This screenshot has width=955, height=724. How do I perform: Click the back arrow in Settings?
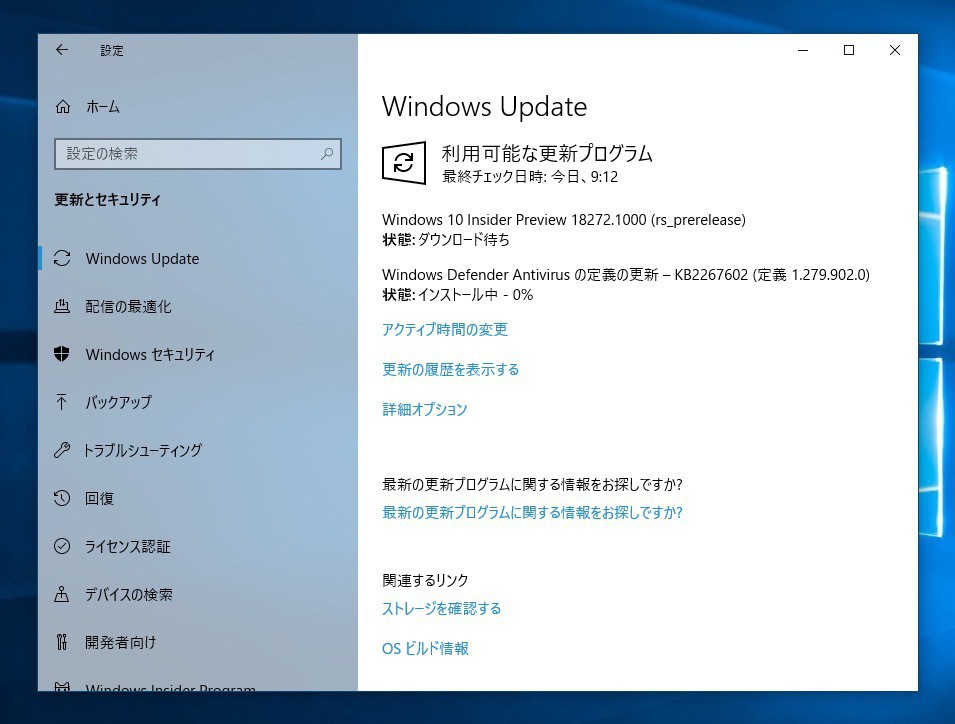pyautogui.click(x=62, y=50)
